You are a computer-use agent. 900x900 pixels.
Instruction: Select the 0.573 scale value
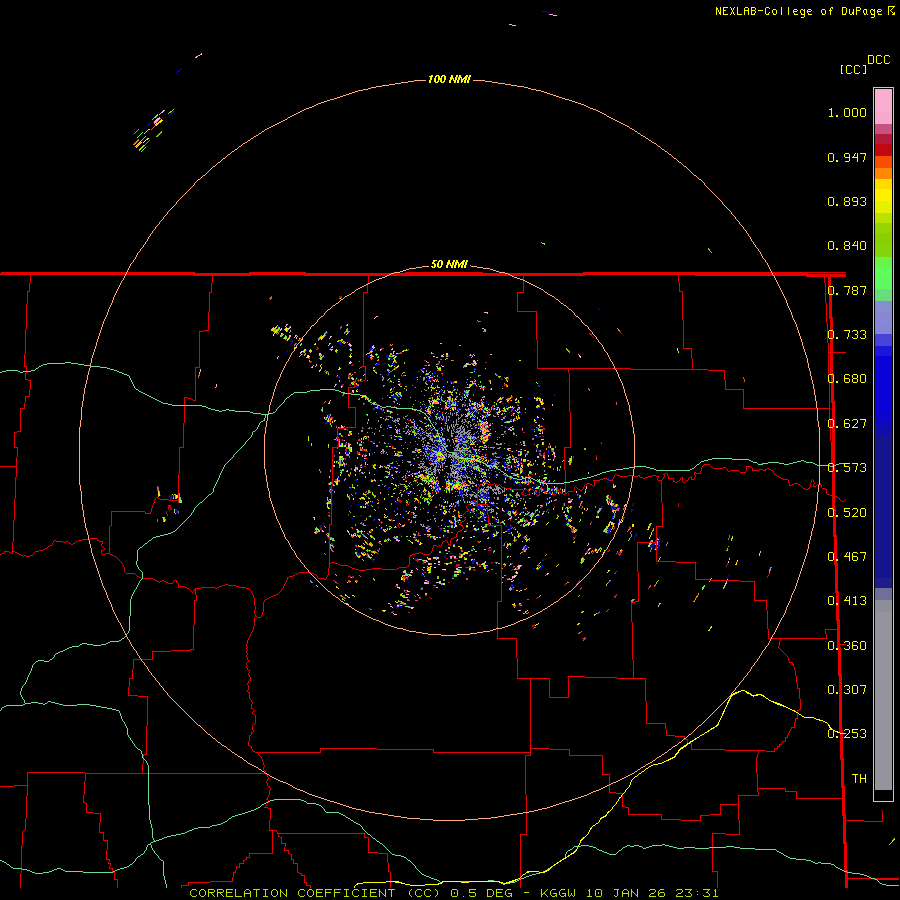click(847, 468)
